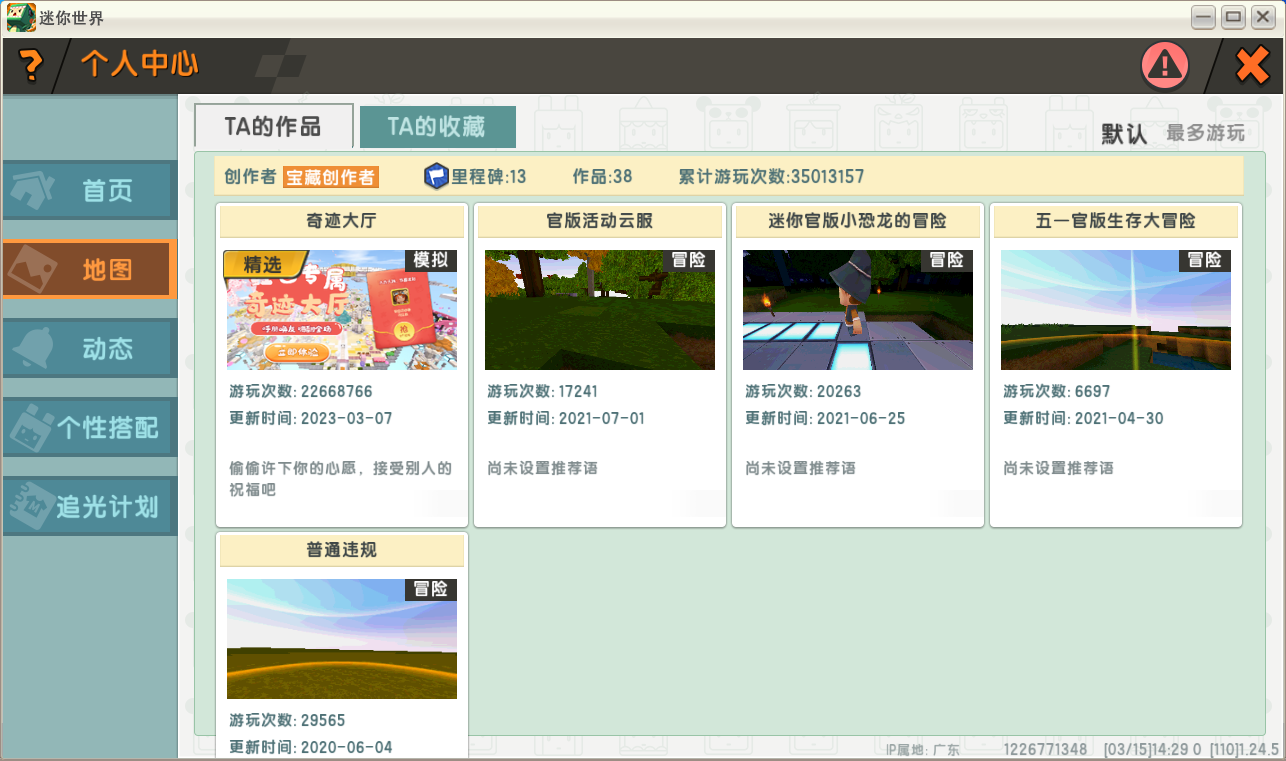This screenshot has width=1286, height=761.
Task: Click the 普通违规 card title
Action: [x=342, y=550]
